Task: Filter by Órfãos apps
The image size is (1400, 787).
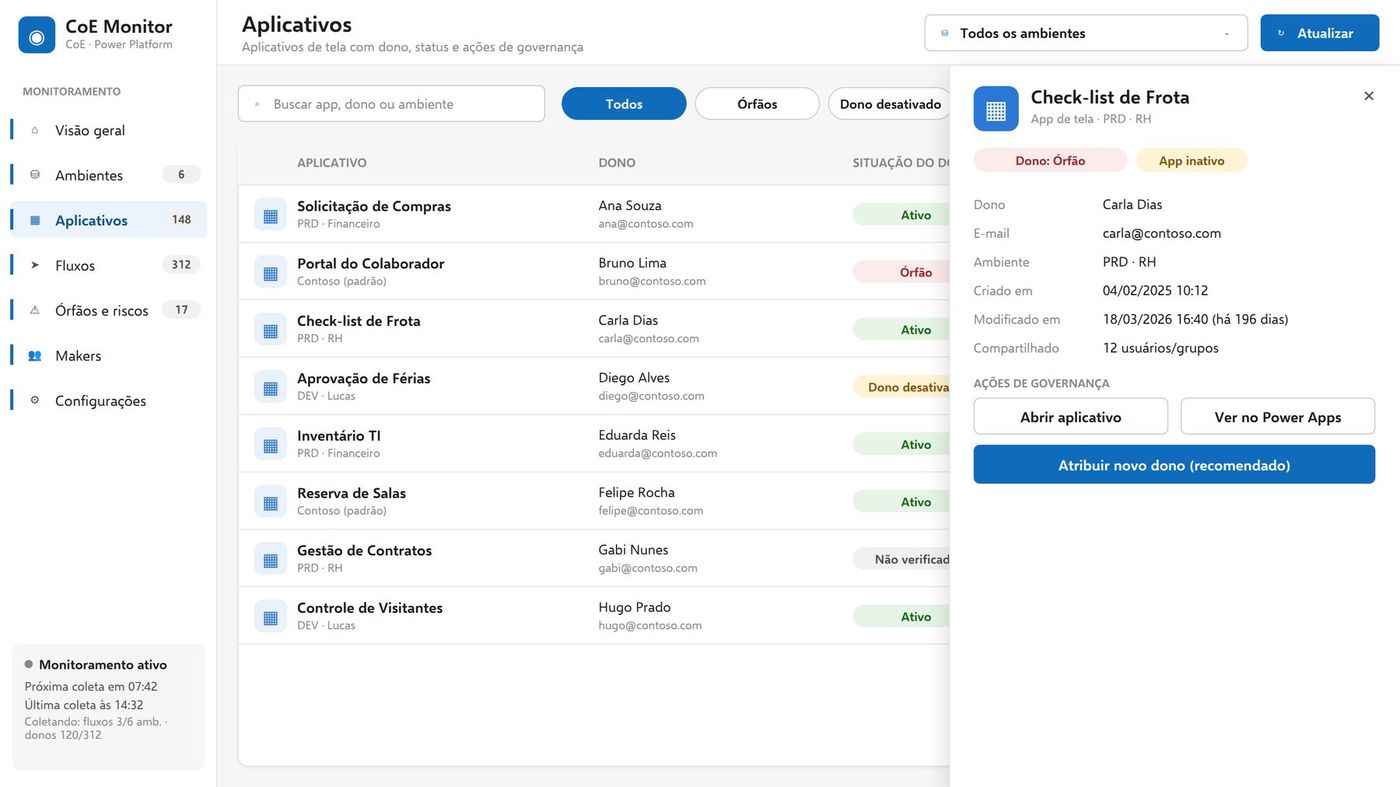Action: [757, 104]
